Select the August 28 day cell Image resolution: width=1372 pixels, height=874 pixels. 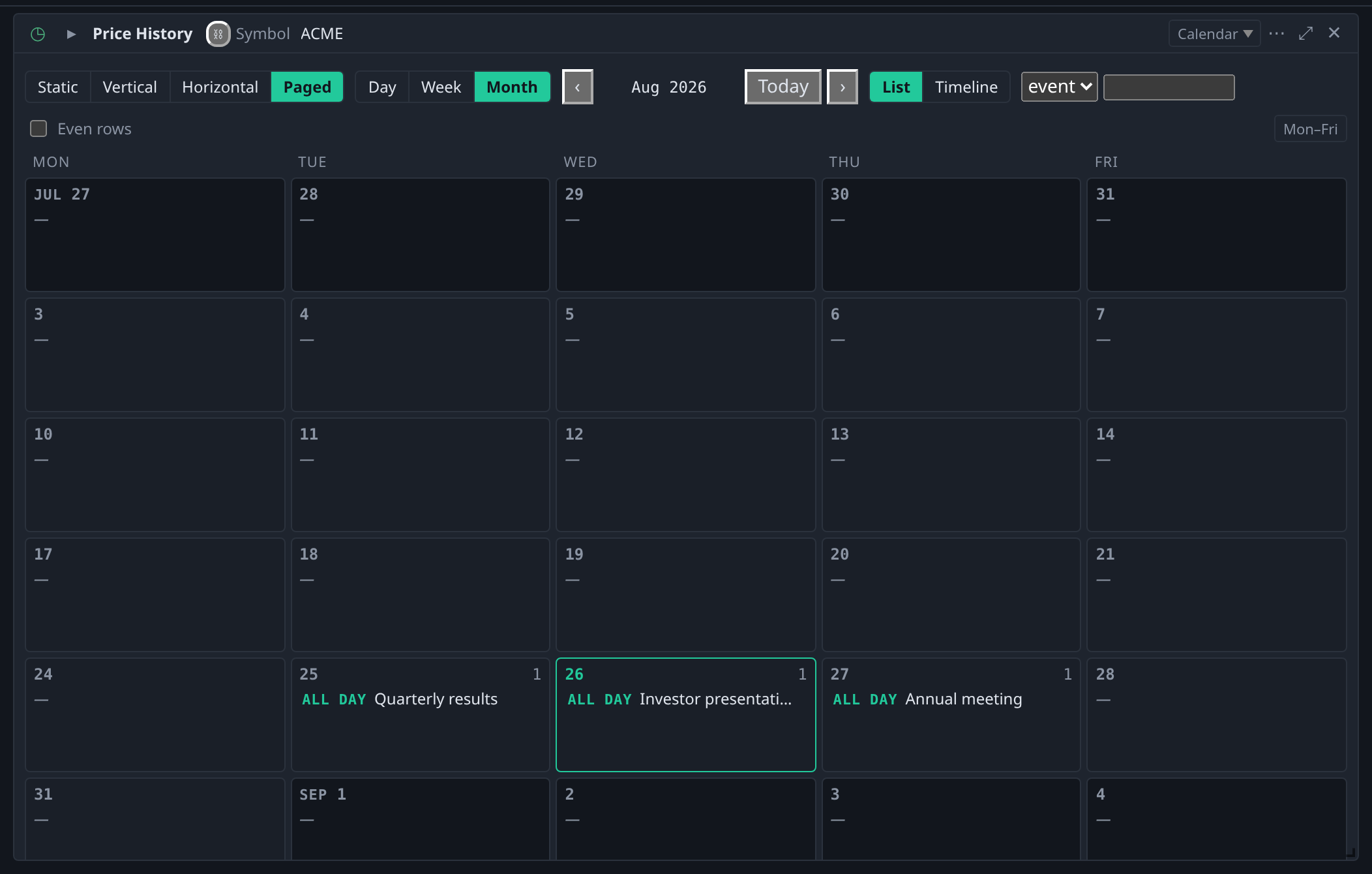(x=1216, y=715)
